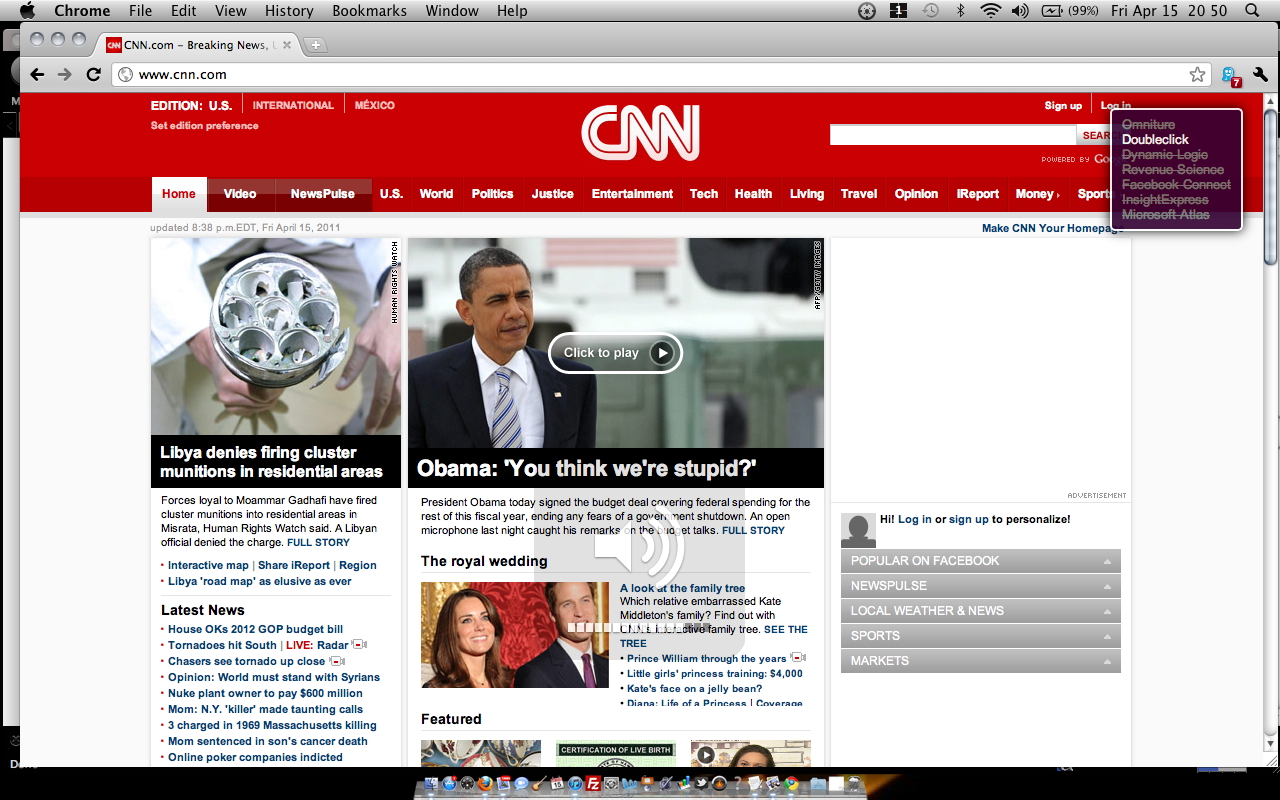Expand the Markets section

pos(981,661)
